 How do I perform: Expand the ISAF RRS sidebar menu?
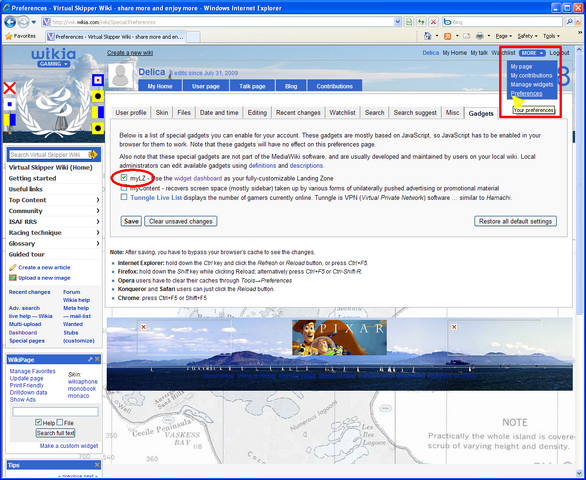tap(98, 222)
